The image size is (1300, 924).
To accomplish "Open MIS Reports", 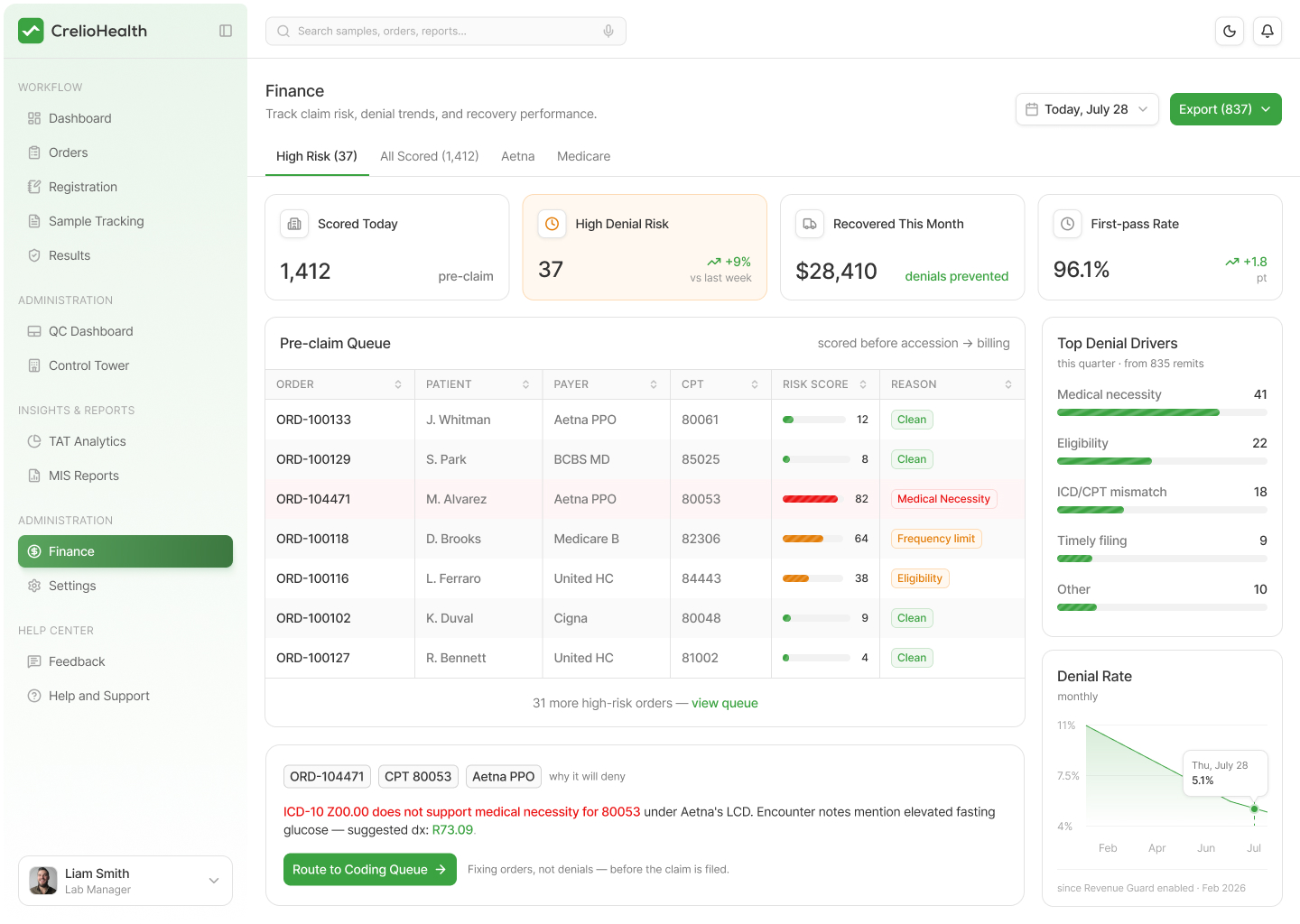I will point(125,476).
